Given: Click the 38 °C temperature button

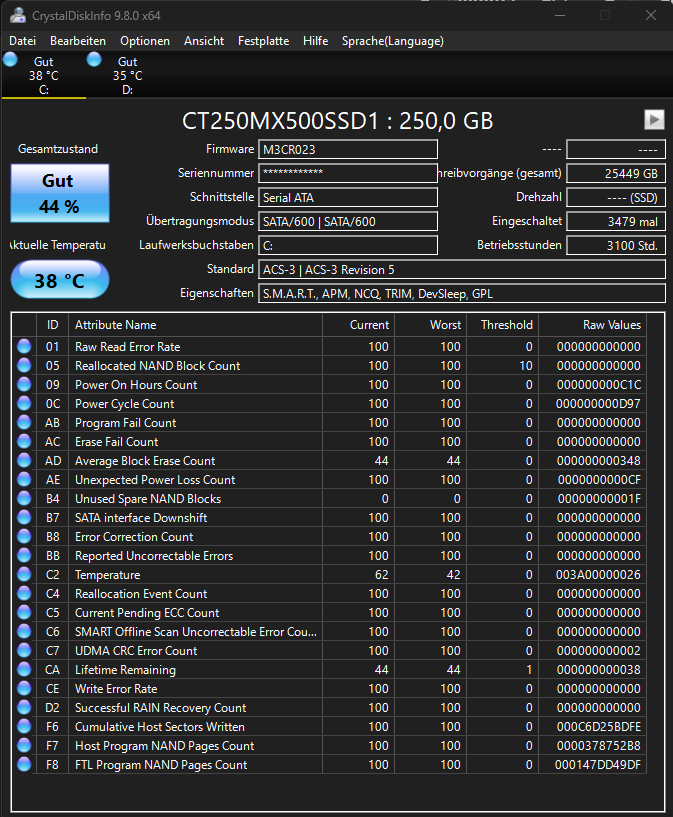Looking at the screenshot, I should [60, 280].
